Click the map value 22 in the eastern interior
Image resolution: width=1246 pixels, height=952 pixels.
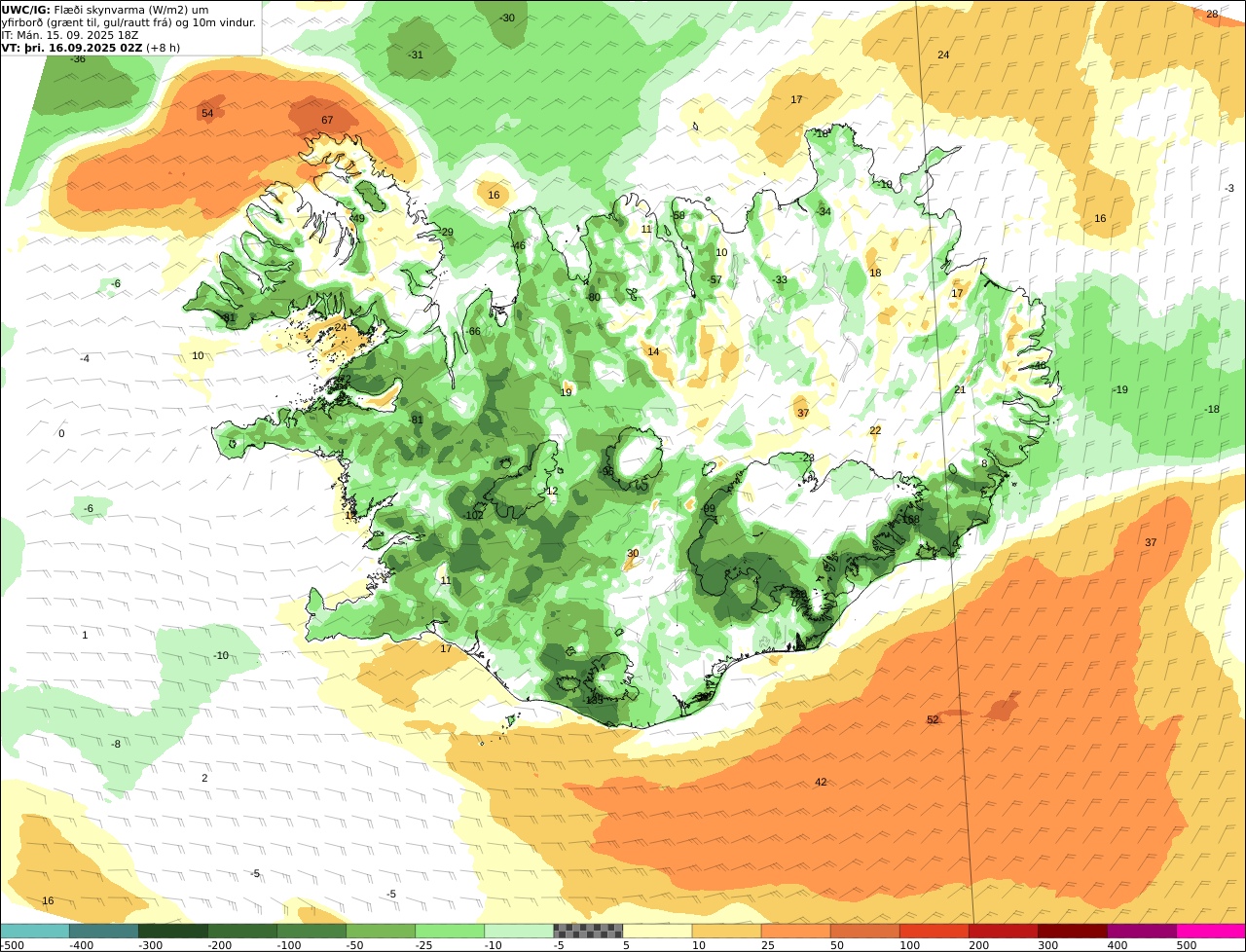pyautogui.click(x=875, y=430)
